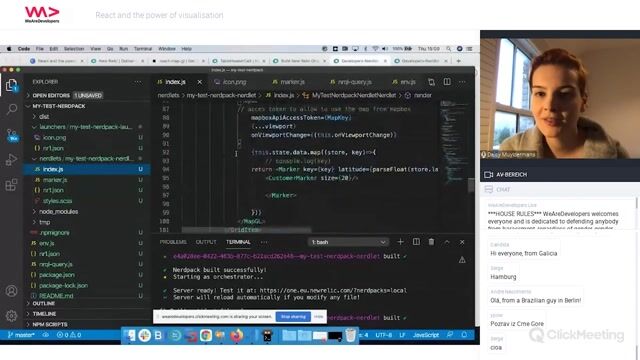Image resolution: width=640 pixels, height=360 pixels.
Task: Click Hide on the screen sharing bar
Action: (319, 317)
